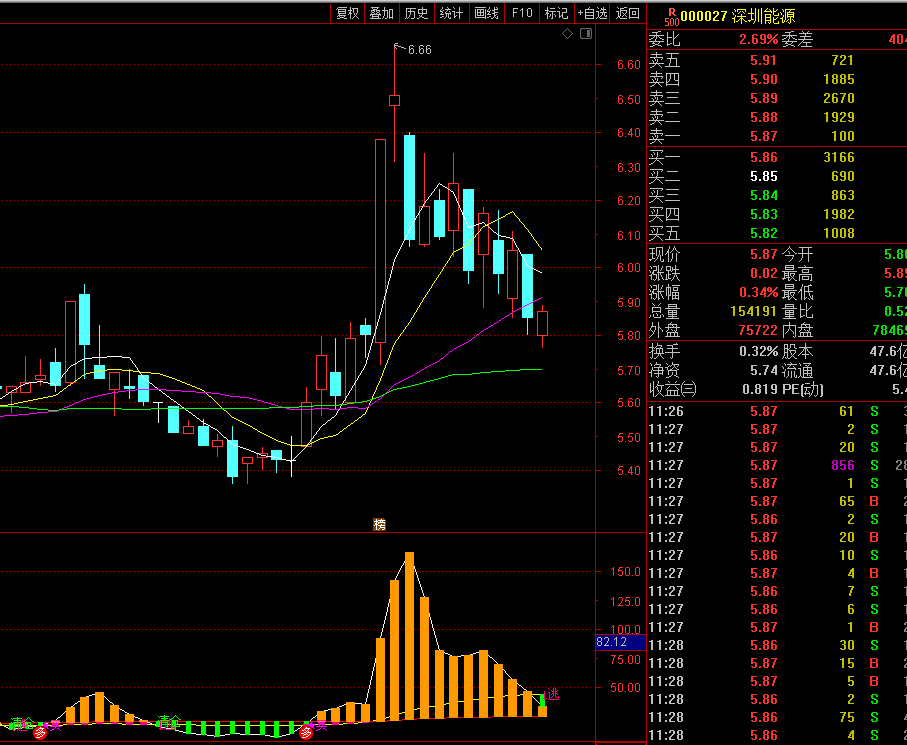Click the diamond icon above the chart
Viewport: 907px width, 745px height.
pyautogui.click(x=567, y=34)
